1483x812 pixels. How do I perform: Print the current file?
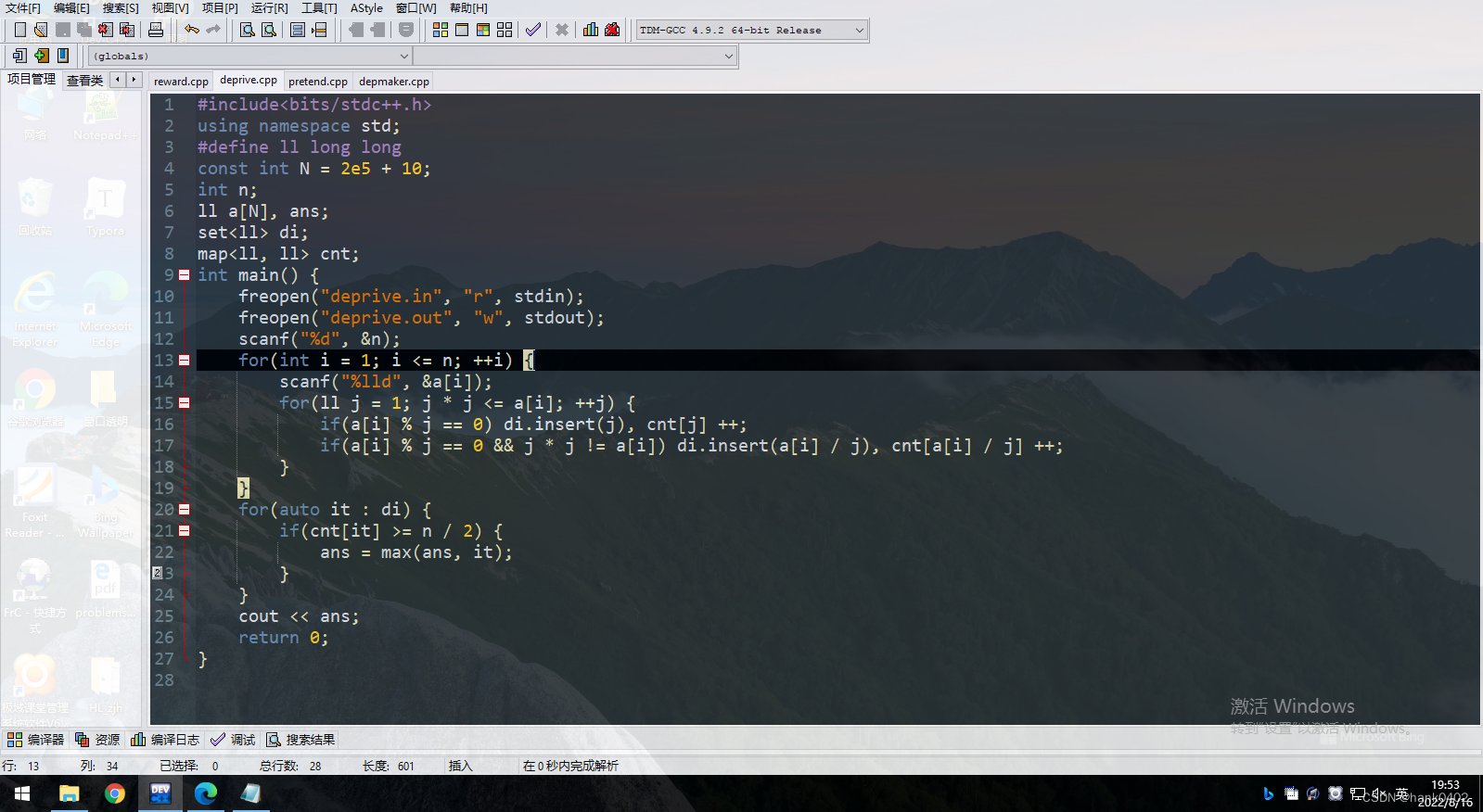[156, 30]
